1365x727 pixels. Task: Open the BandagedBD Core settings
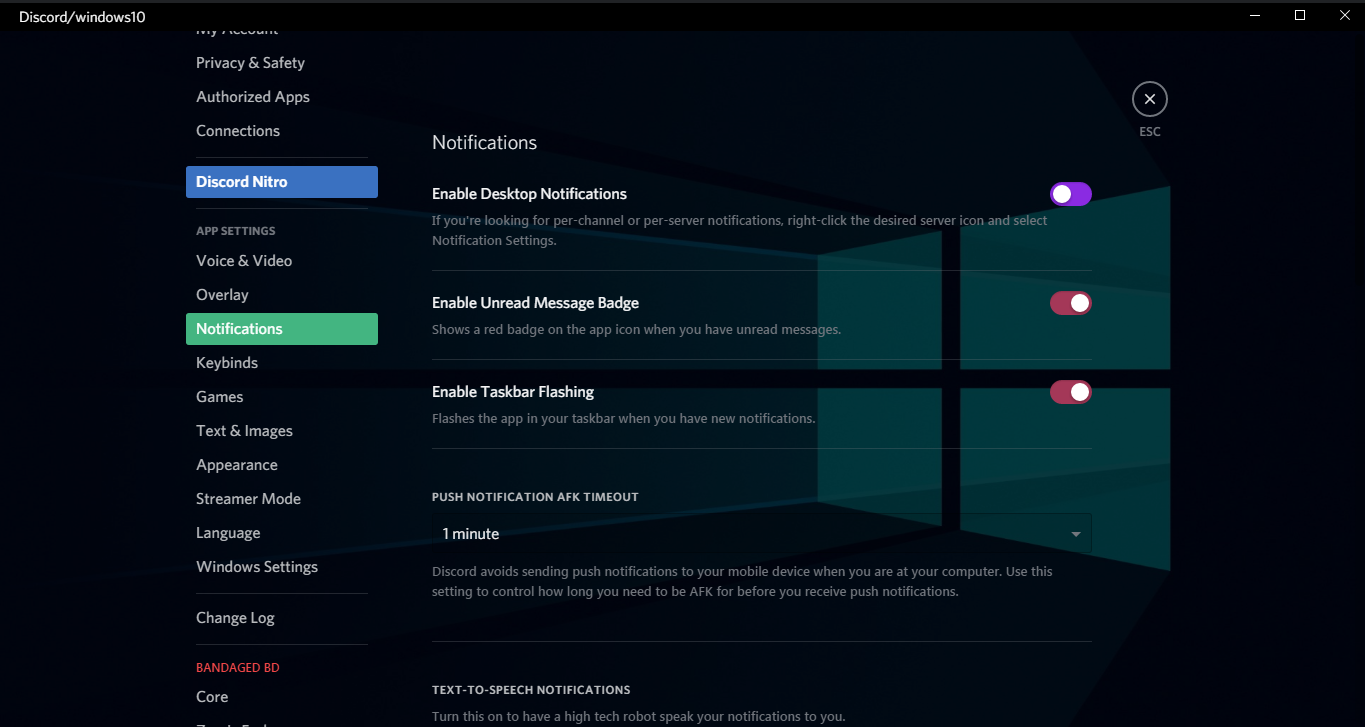(x=212, y=696)
